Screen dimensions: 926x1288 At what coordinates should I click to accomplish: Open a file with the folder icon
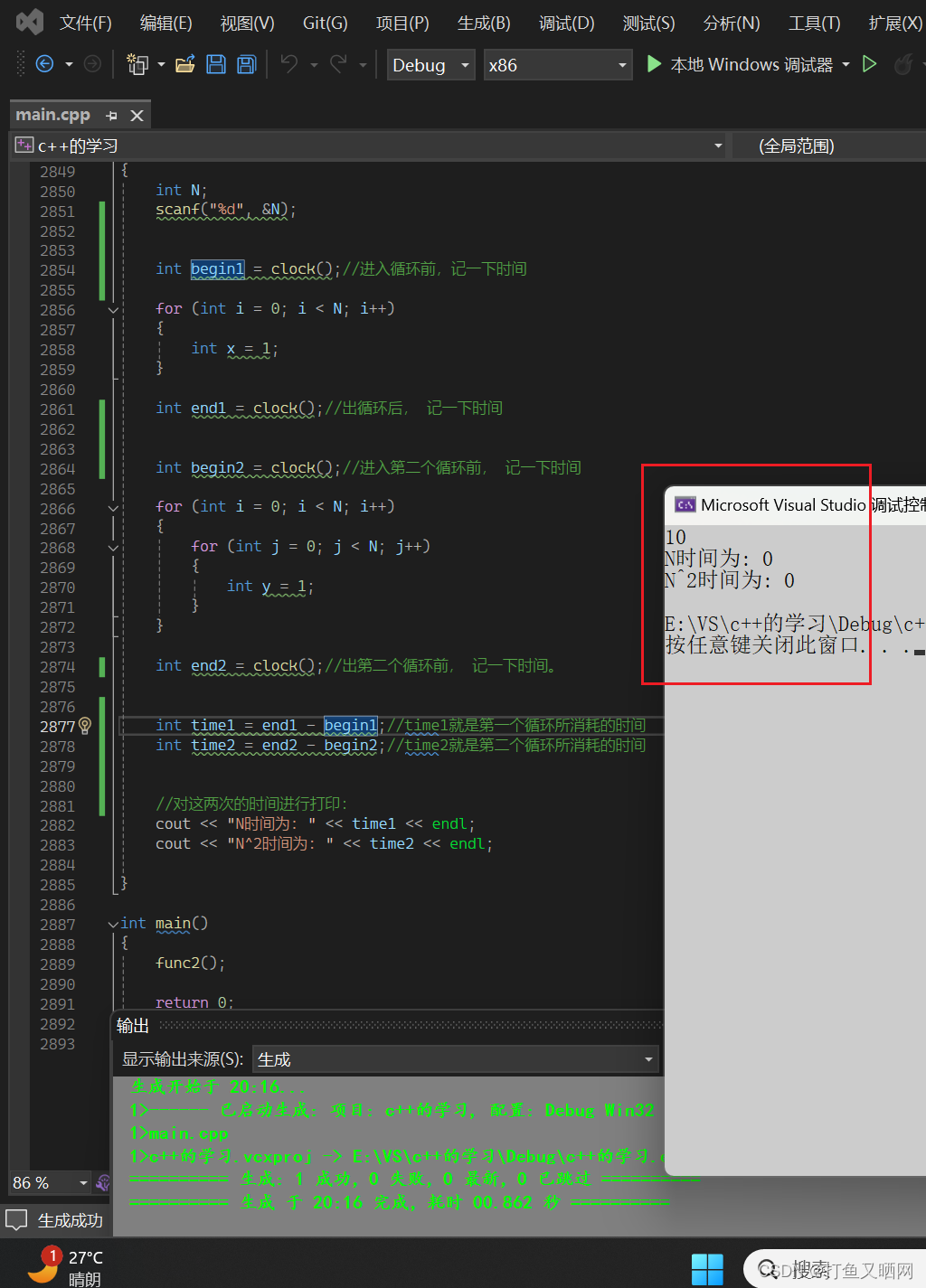click(185, 64)
